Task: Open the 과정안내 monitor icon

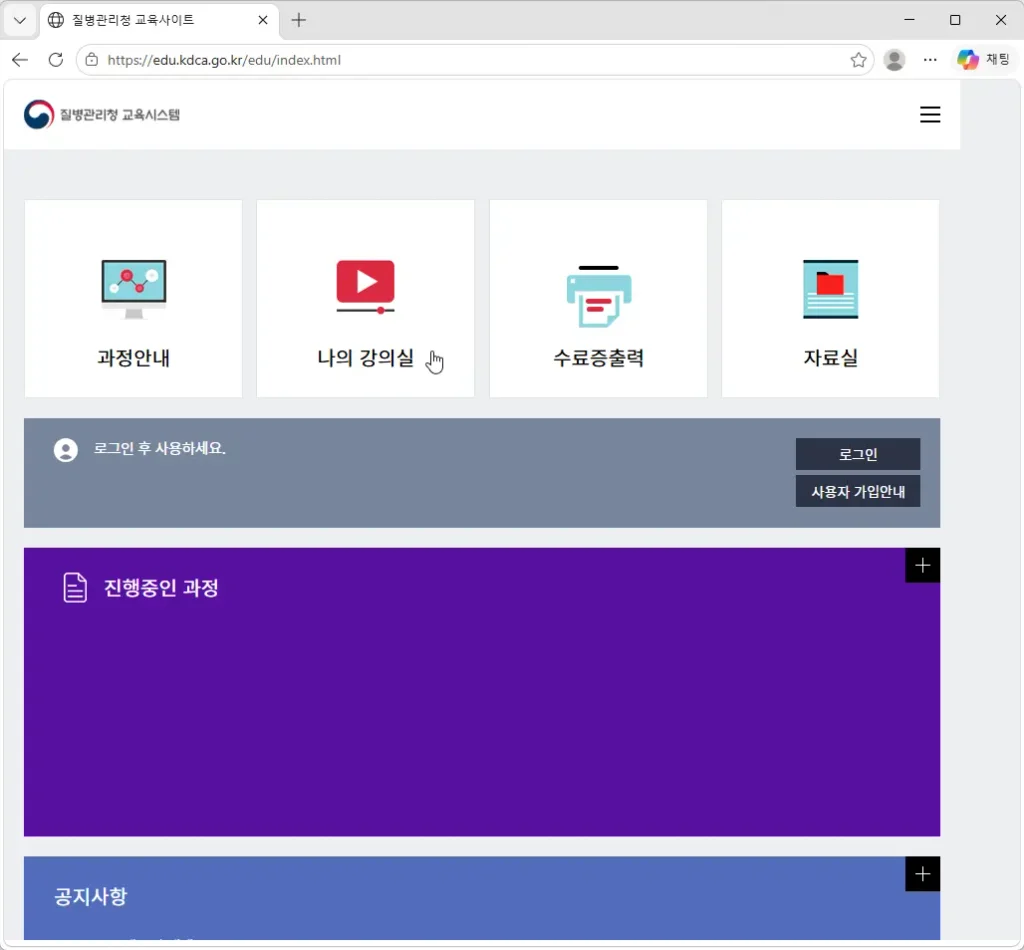Action: coord(134,289)
